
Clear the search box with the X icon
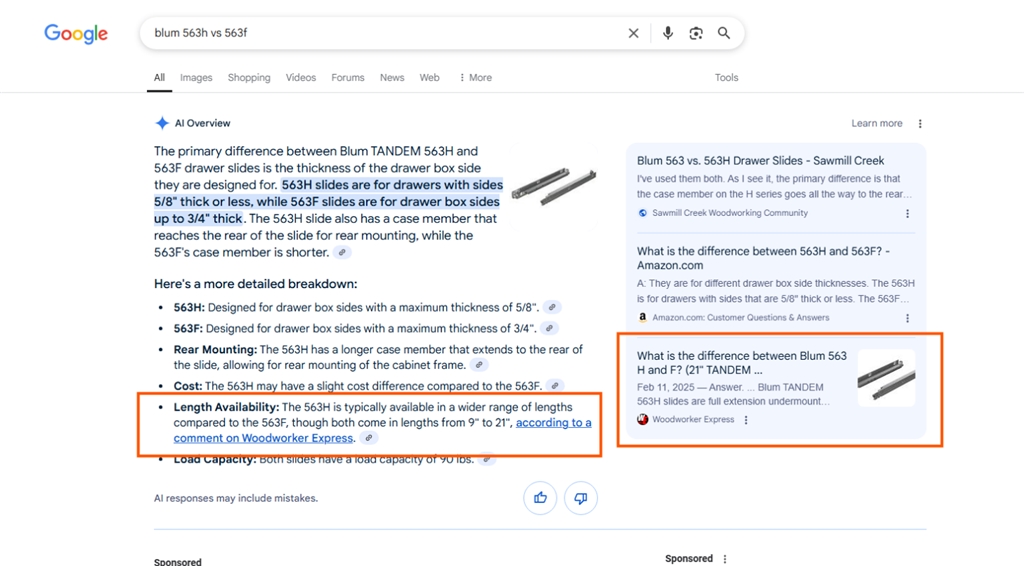click(x=633, y=33)
